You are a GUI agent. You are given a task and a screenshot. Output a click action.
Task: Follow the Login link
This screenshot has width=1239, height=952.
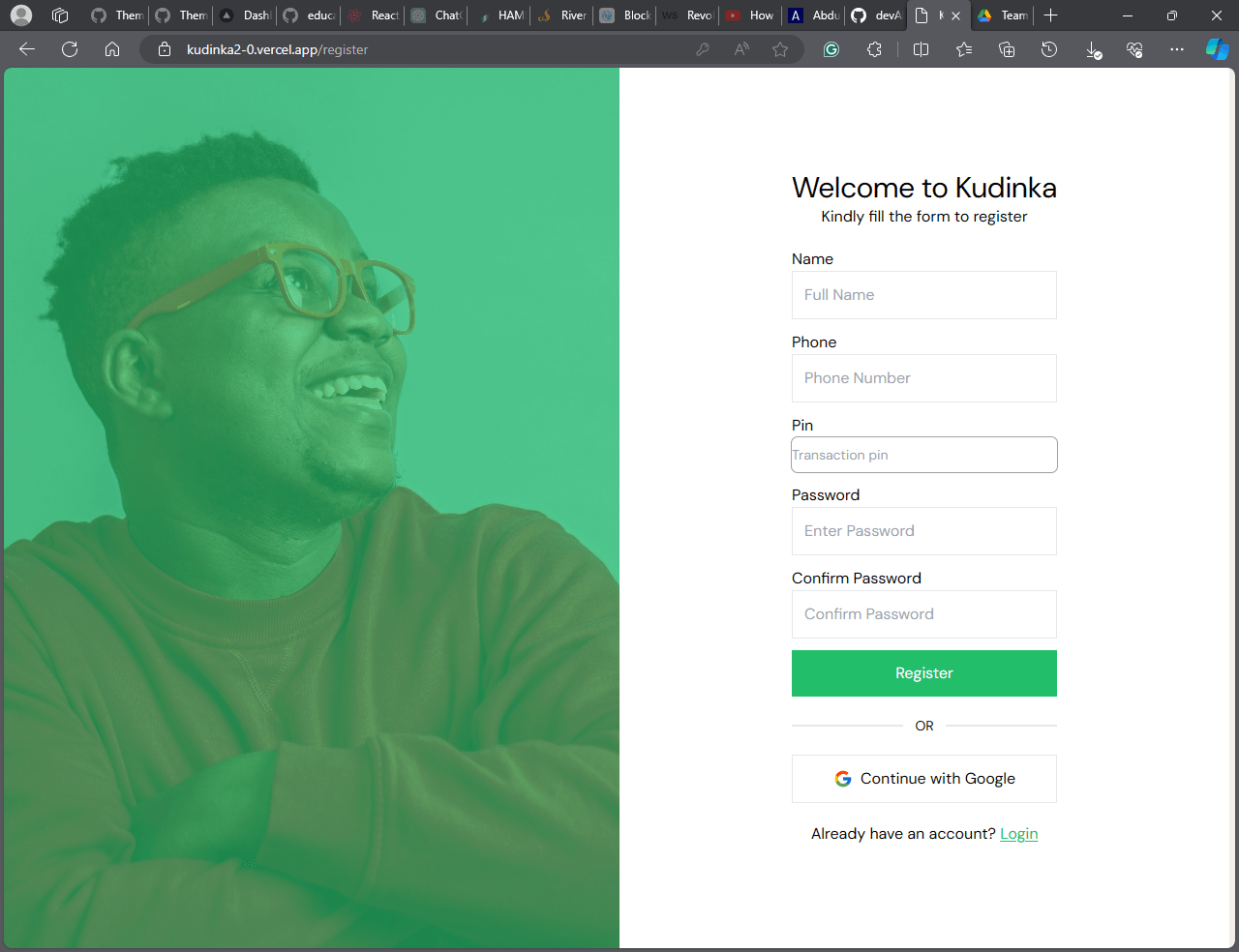1019,834
